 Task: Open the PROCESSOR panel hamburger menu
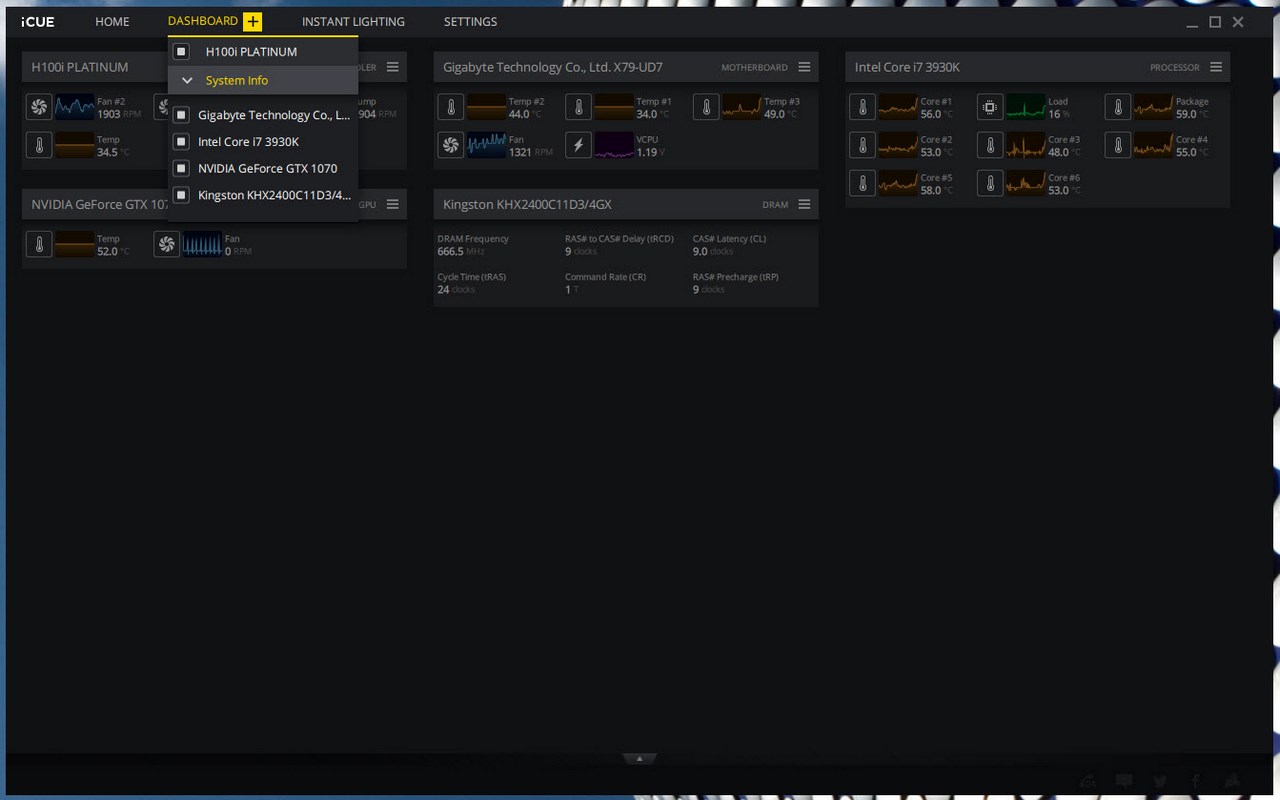tap(1216, 67)
